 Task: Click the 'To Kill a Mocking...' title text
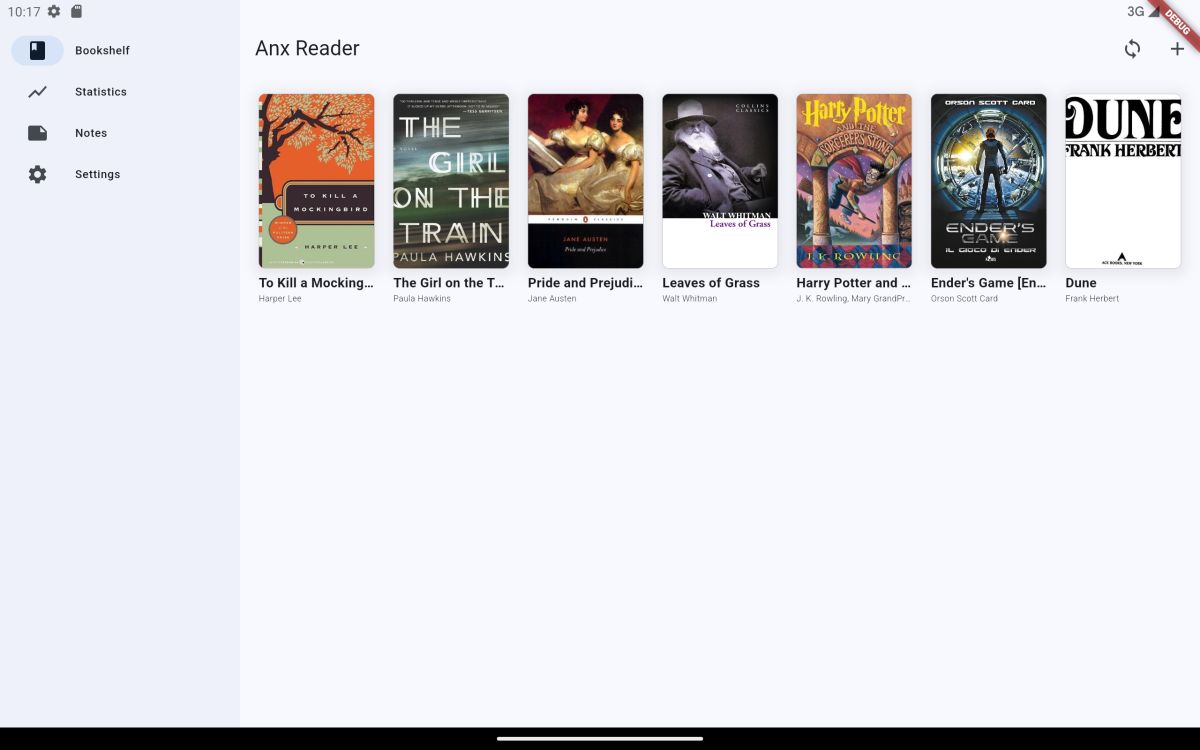tap(316, 283)
